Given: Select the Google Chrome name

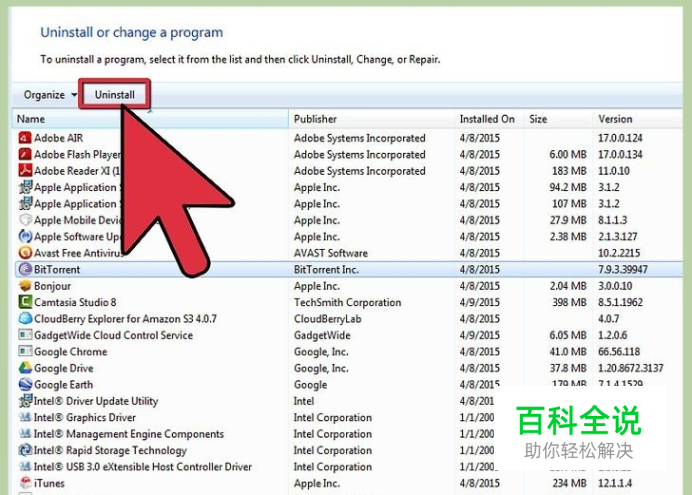Looking at the screenshot, I should (71, 352).
